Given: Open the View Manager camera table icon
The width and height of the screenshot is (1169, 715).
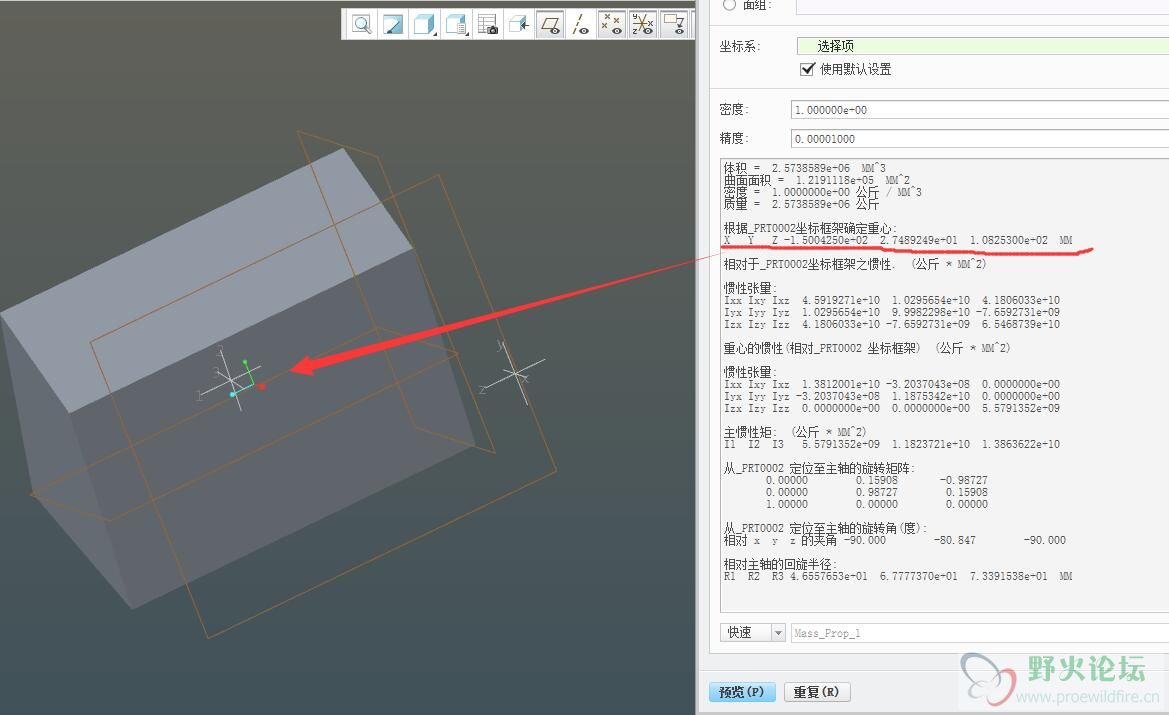Looking at the screenshot, I should [x=488, y=25].
